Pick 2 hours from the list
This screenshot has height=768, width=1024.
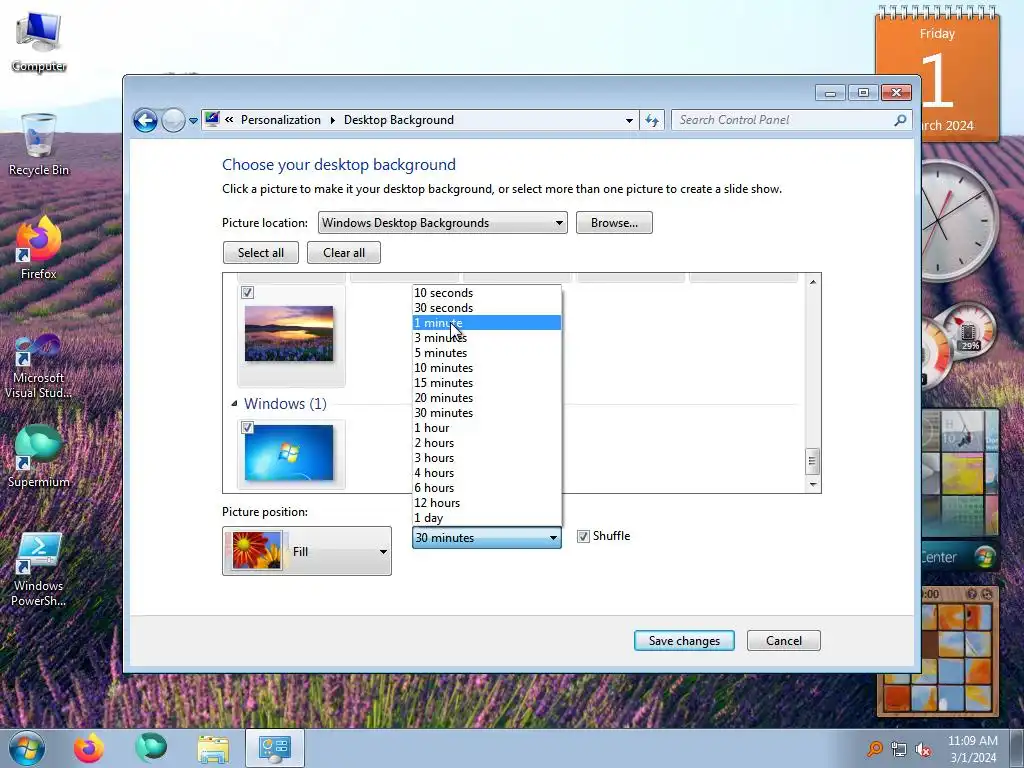(487, 443)
